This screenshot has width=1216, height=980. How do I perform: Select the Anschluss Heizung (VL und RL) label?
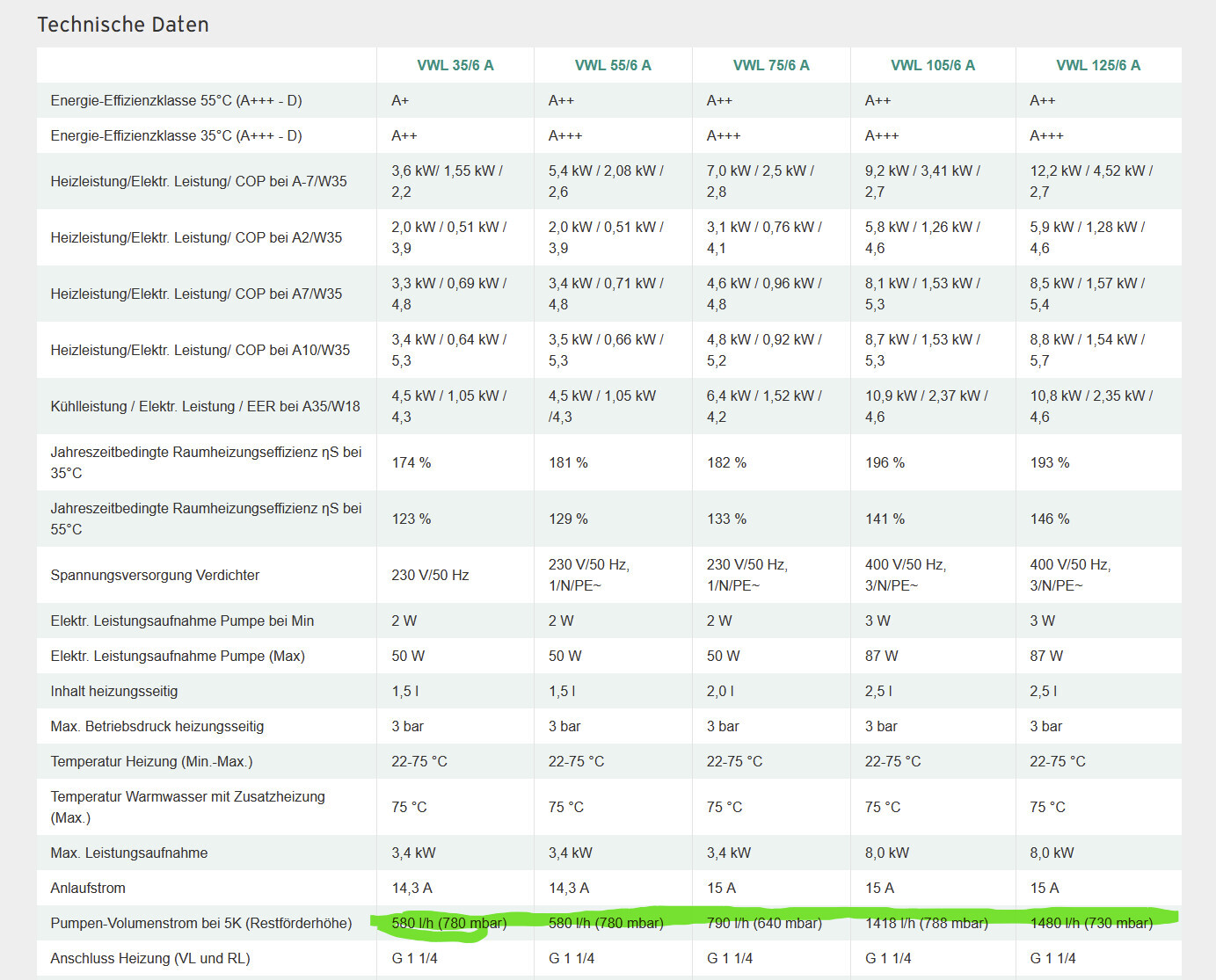pyautogui.click(x=150, y=958)
